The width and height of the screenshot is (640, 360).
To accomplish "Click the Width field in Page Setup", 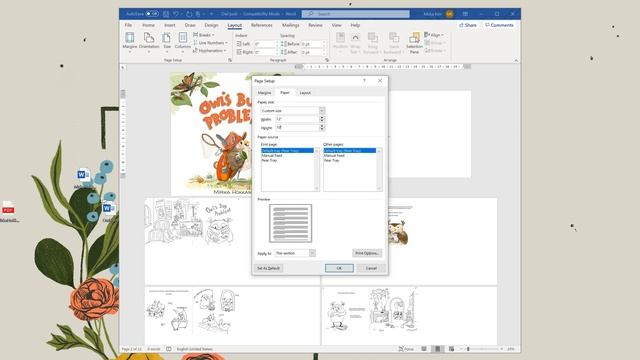I will click(x=297, y=119).
